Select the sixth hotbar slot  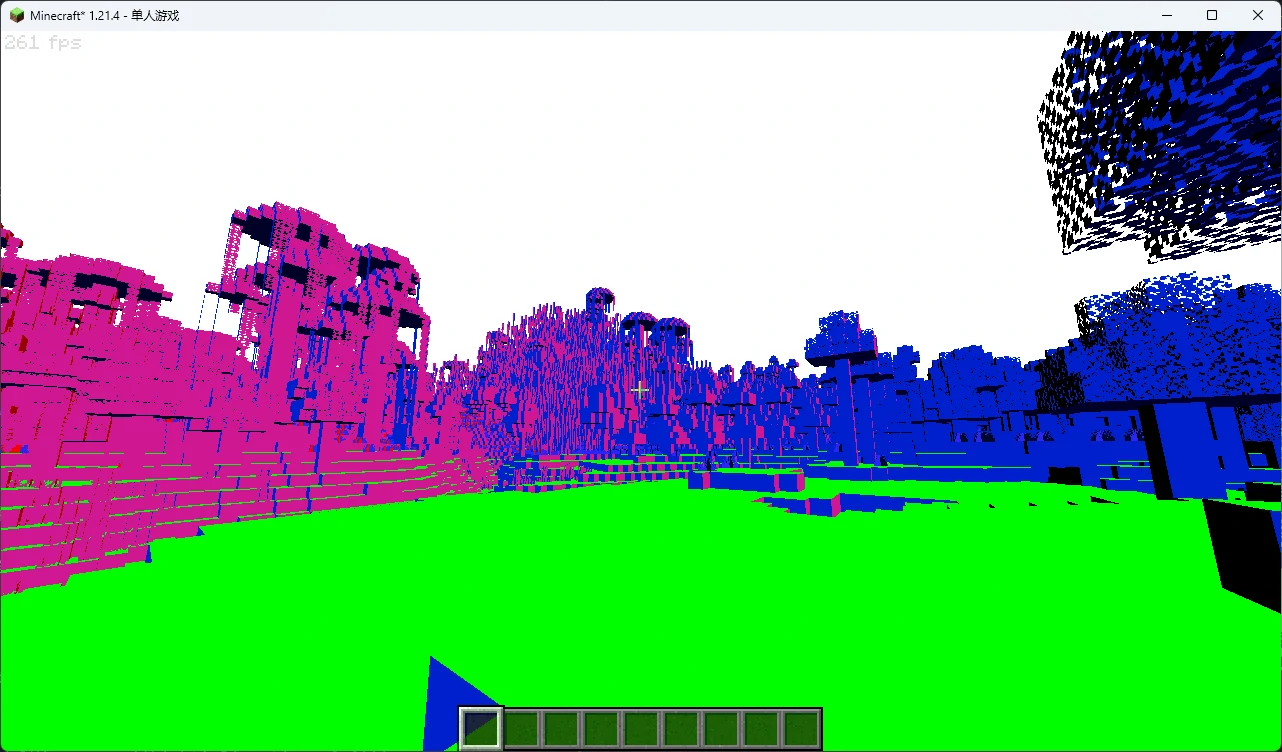click(x=680, y=728)
